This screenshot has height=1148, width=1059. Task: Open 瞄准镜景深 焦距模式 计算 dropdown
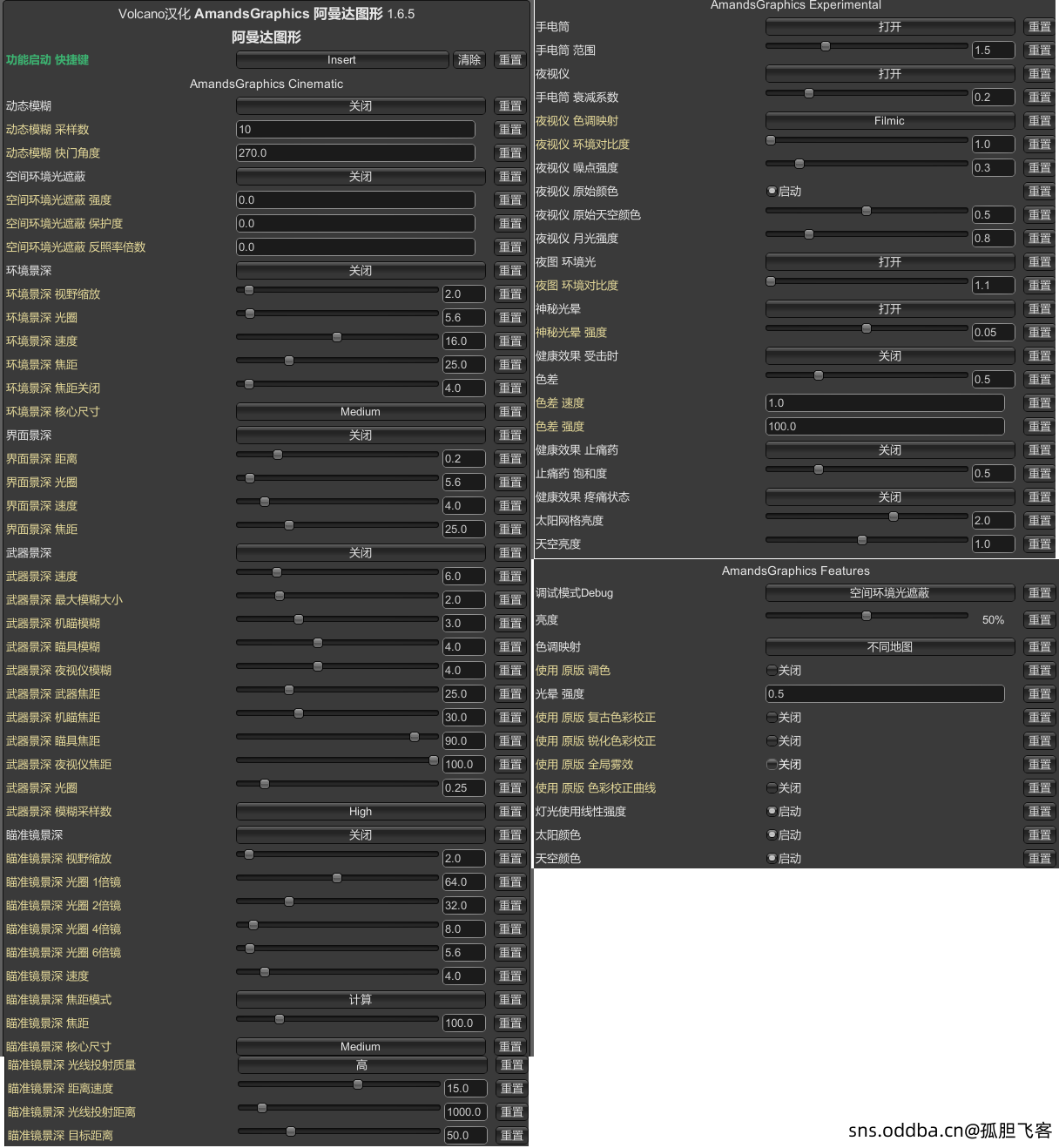[361, 1000]
